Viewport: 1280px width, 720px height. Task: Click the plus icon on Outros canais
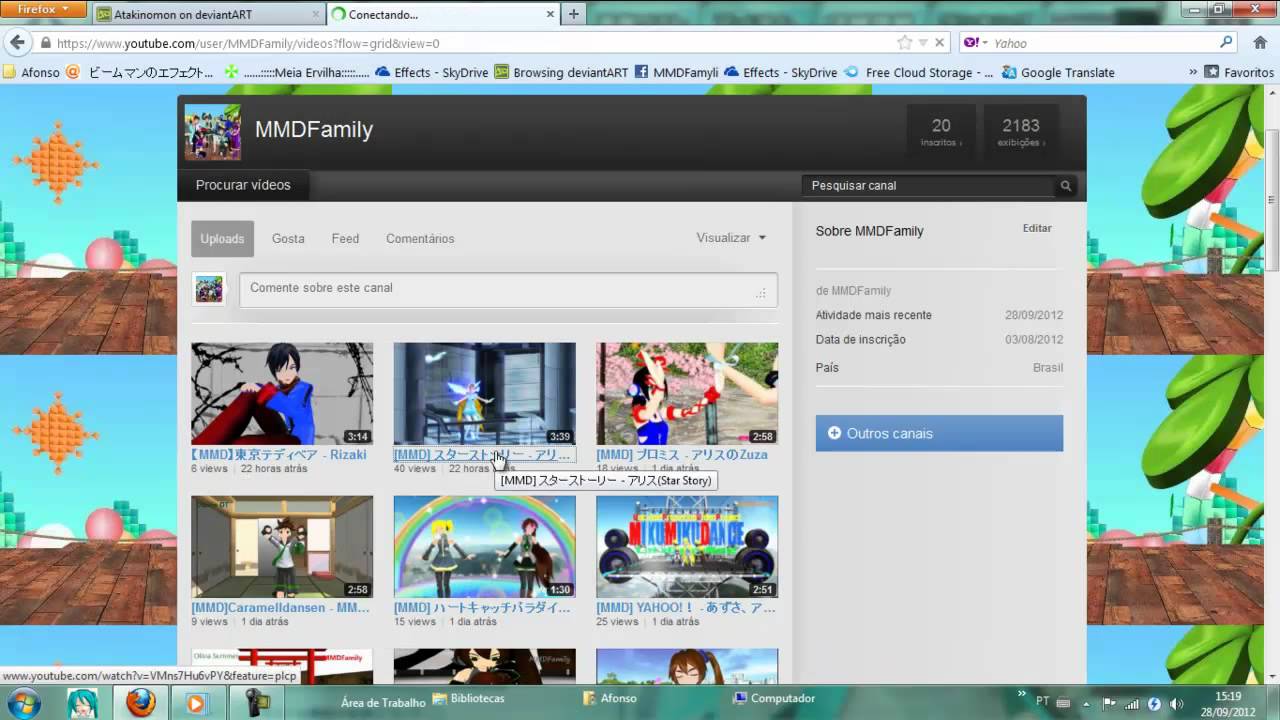[834, 433]
